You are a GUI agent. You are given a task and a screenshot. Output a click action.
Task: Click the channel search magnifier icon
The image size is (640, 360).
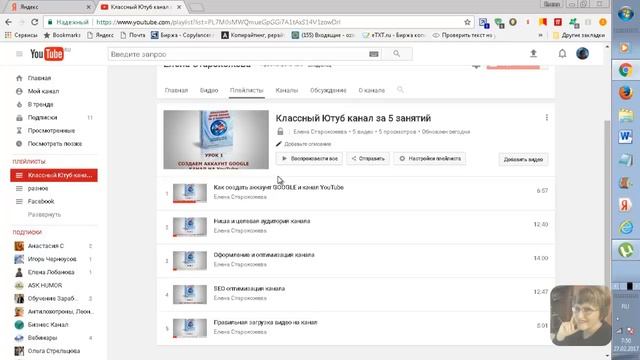tap(400, 90)
